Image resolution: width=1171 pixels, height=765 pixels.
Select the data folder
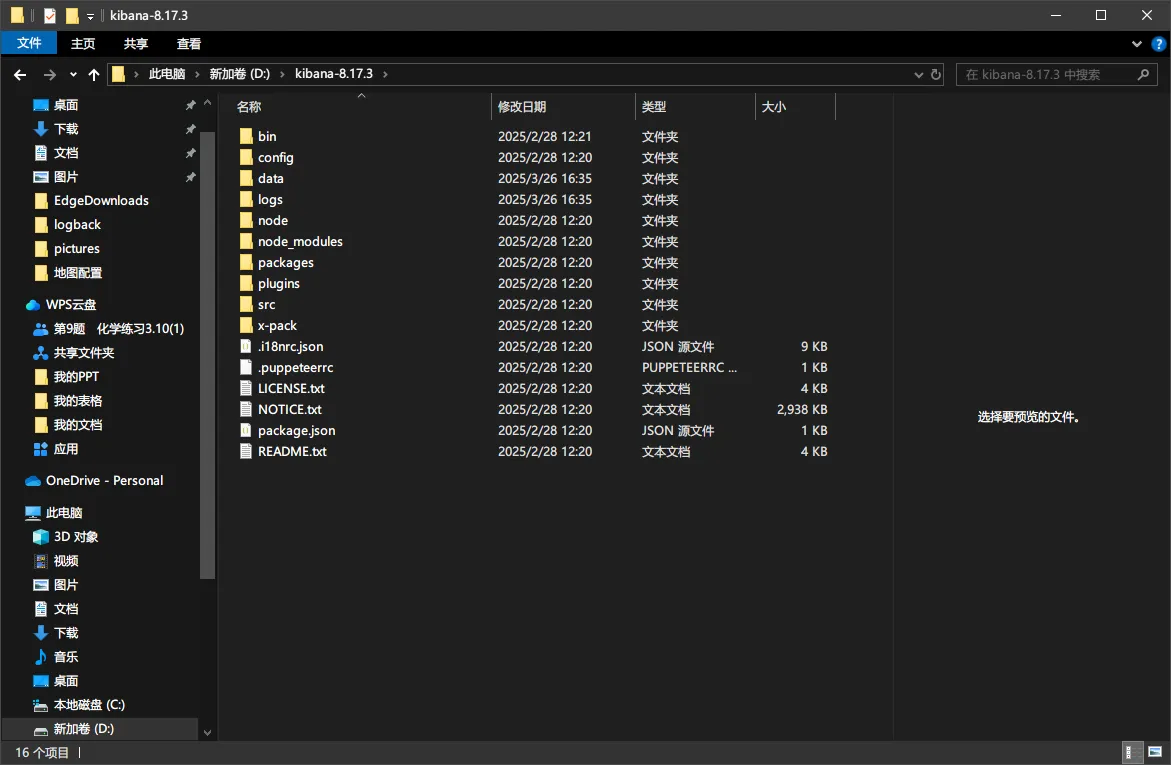click(x=270, y=179)
